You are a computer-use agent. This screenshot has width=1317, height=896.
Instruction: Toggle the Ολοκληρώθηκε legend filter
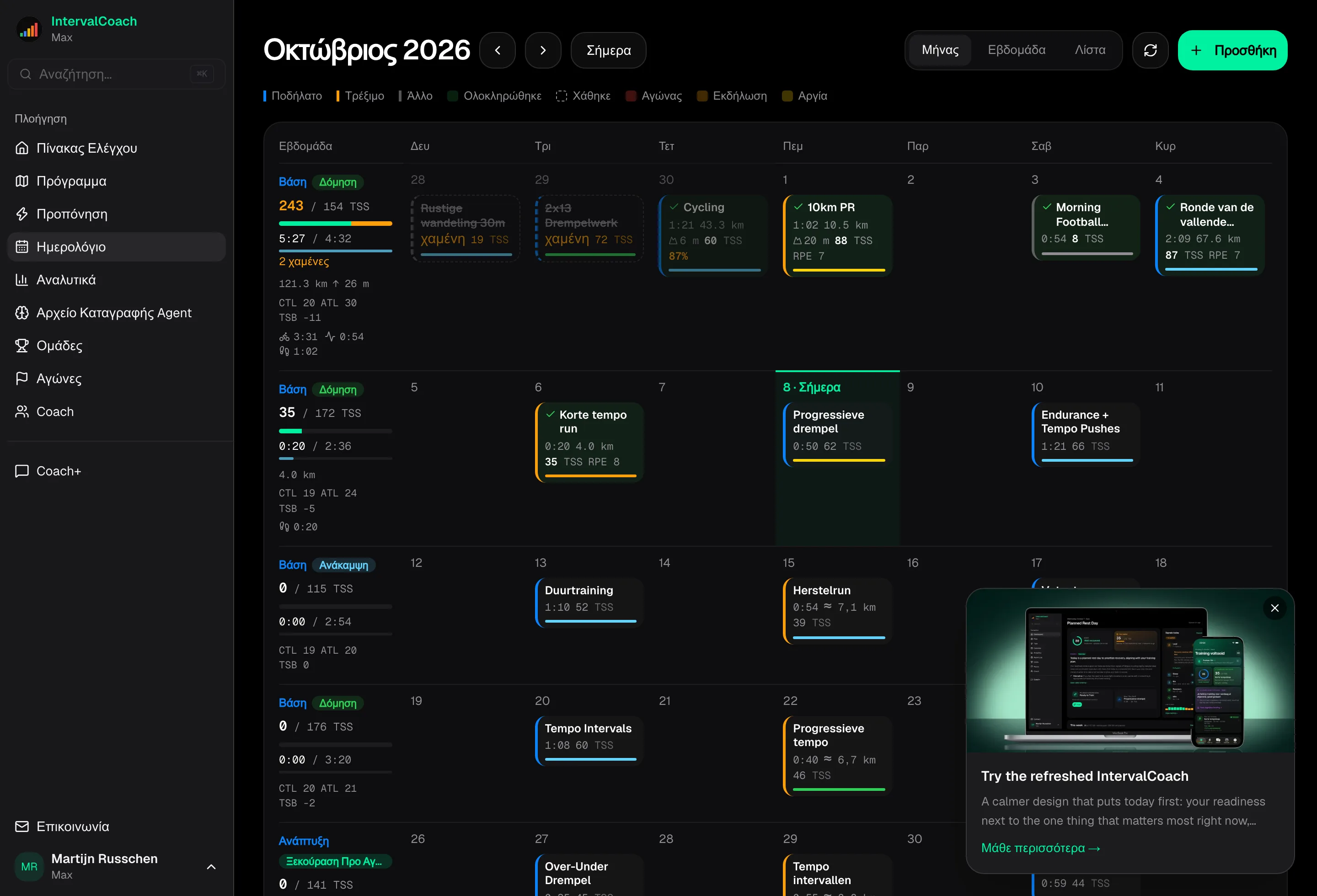click(494, 96)
